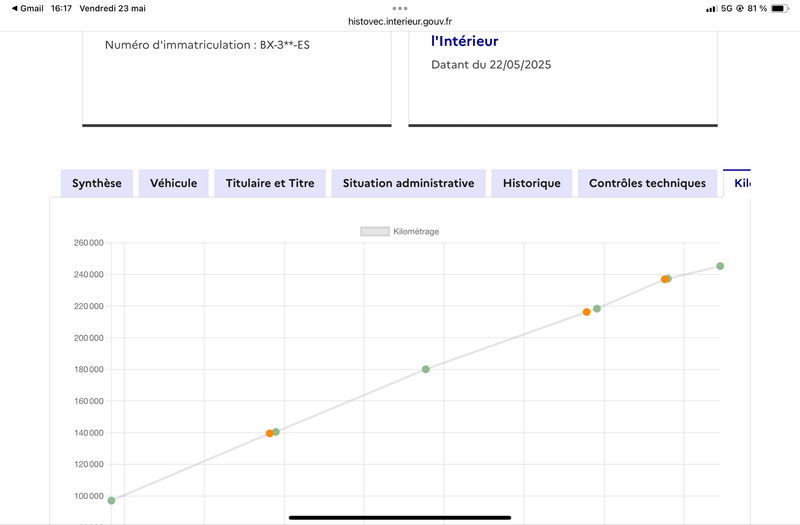
Task: Tap the 81 % battery percentage
Action: (x=757, y=8)
